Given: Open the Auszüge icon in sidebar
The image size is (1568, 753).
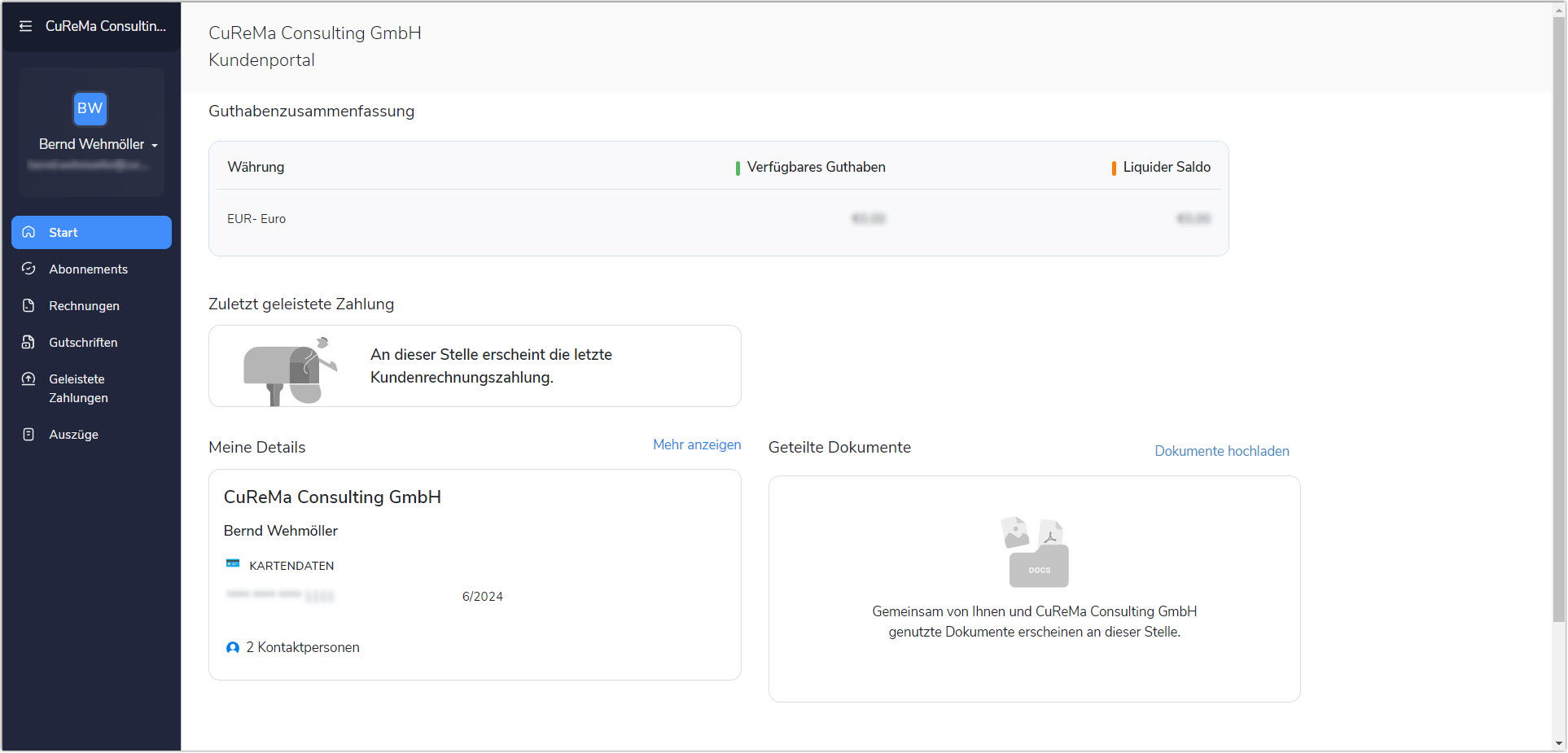Looking at the screenshot, I should 28,434.
